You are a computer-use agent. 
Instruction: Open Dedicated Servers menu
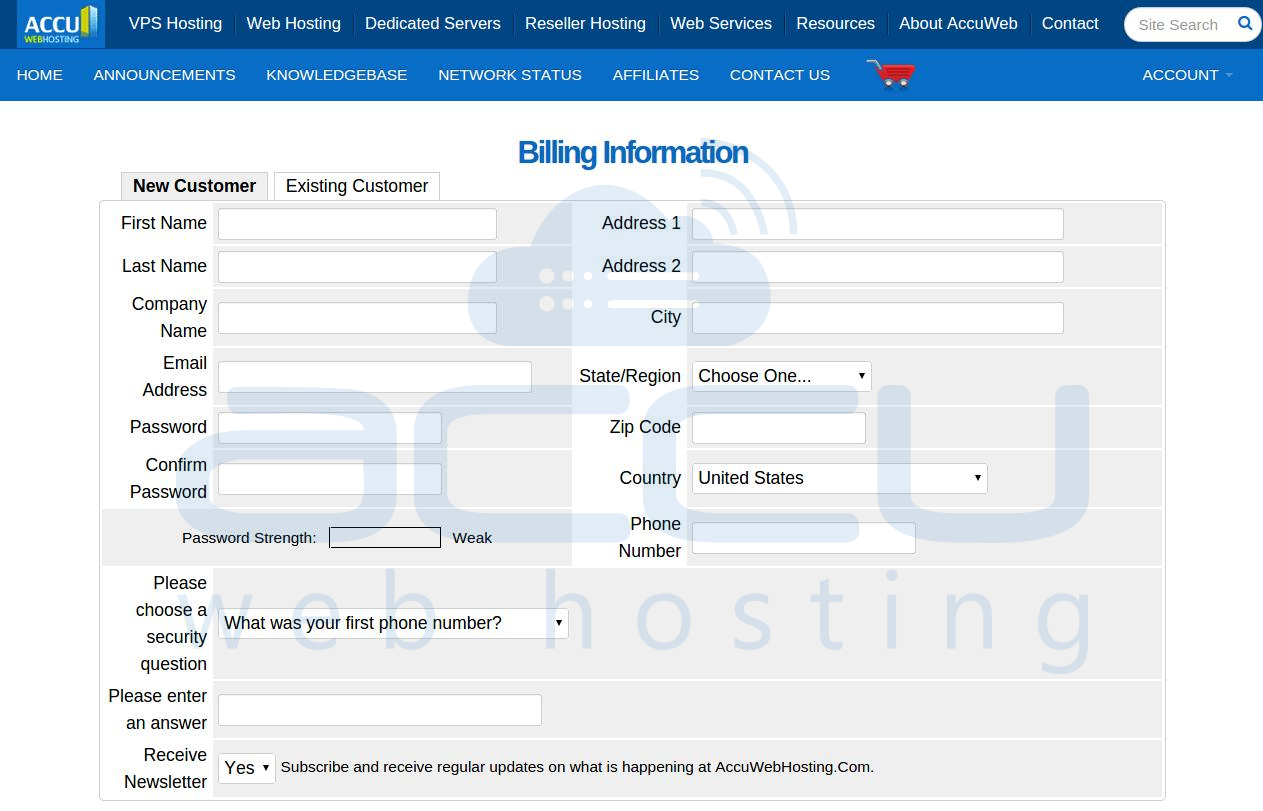[x=433, y=23]
